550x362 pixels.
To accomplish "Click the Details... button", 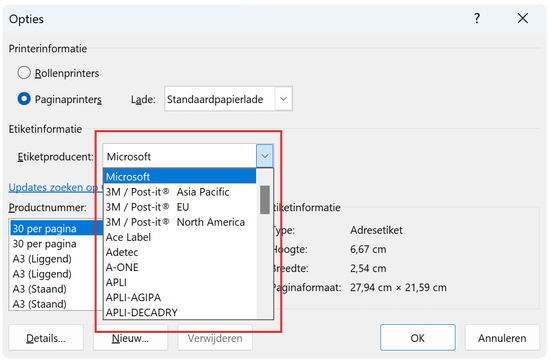I will [46, 338].
